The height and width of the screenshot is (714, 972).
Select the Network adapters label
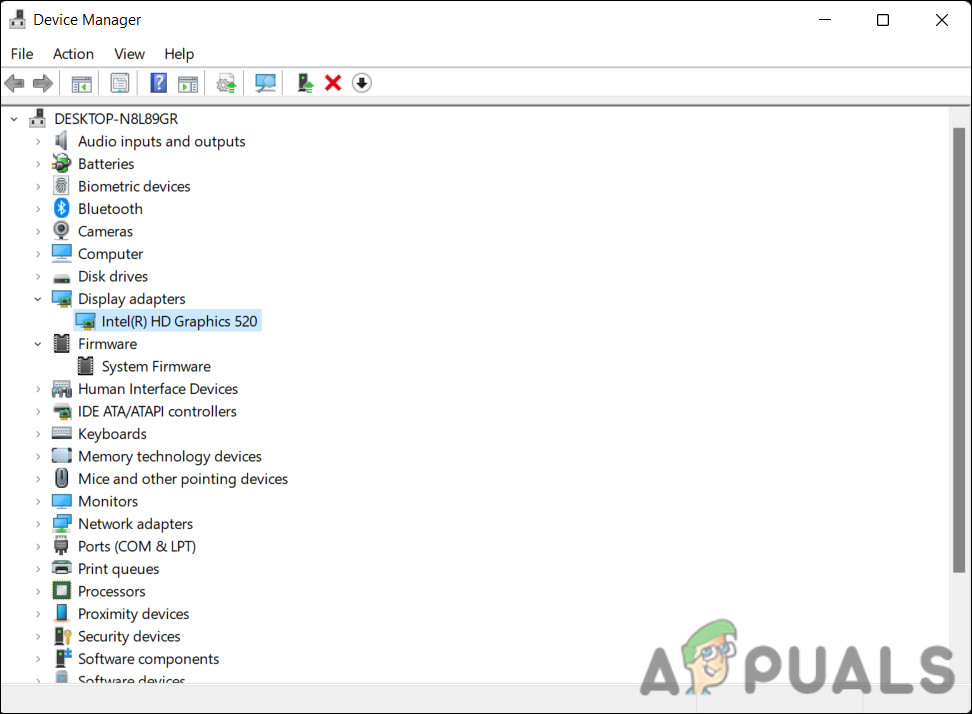[x=135, y=524]
